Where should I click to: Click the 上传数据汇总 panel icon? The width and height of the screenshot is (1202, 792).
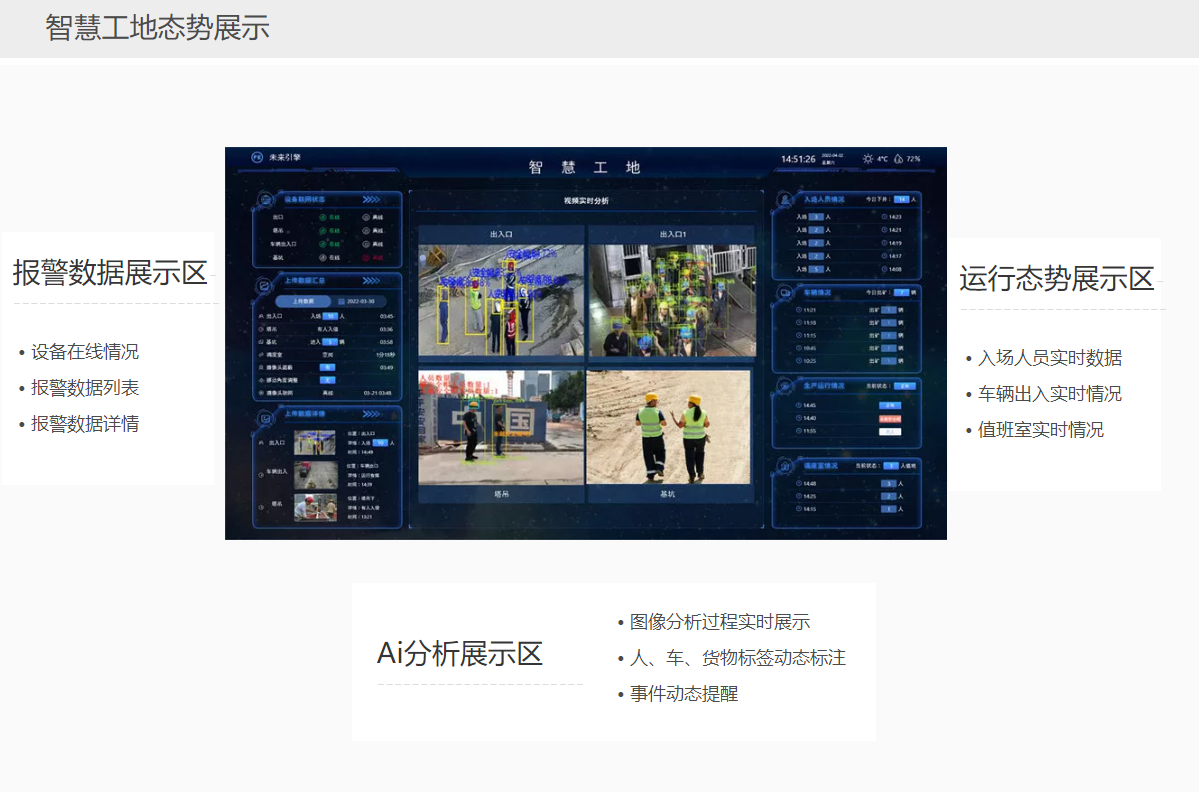[265, 284]
